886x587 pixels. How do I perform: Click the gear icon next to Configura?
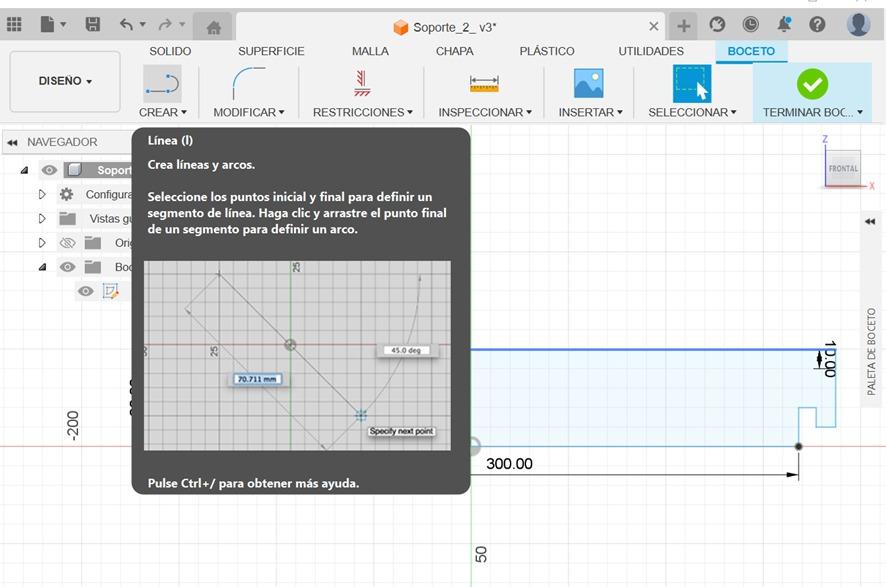pyautogui.click(x=67, y=194)
